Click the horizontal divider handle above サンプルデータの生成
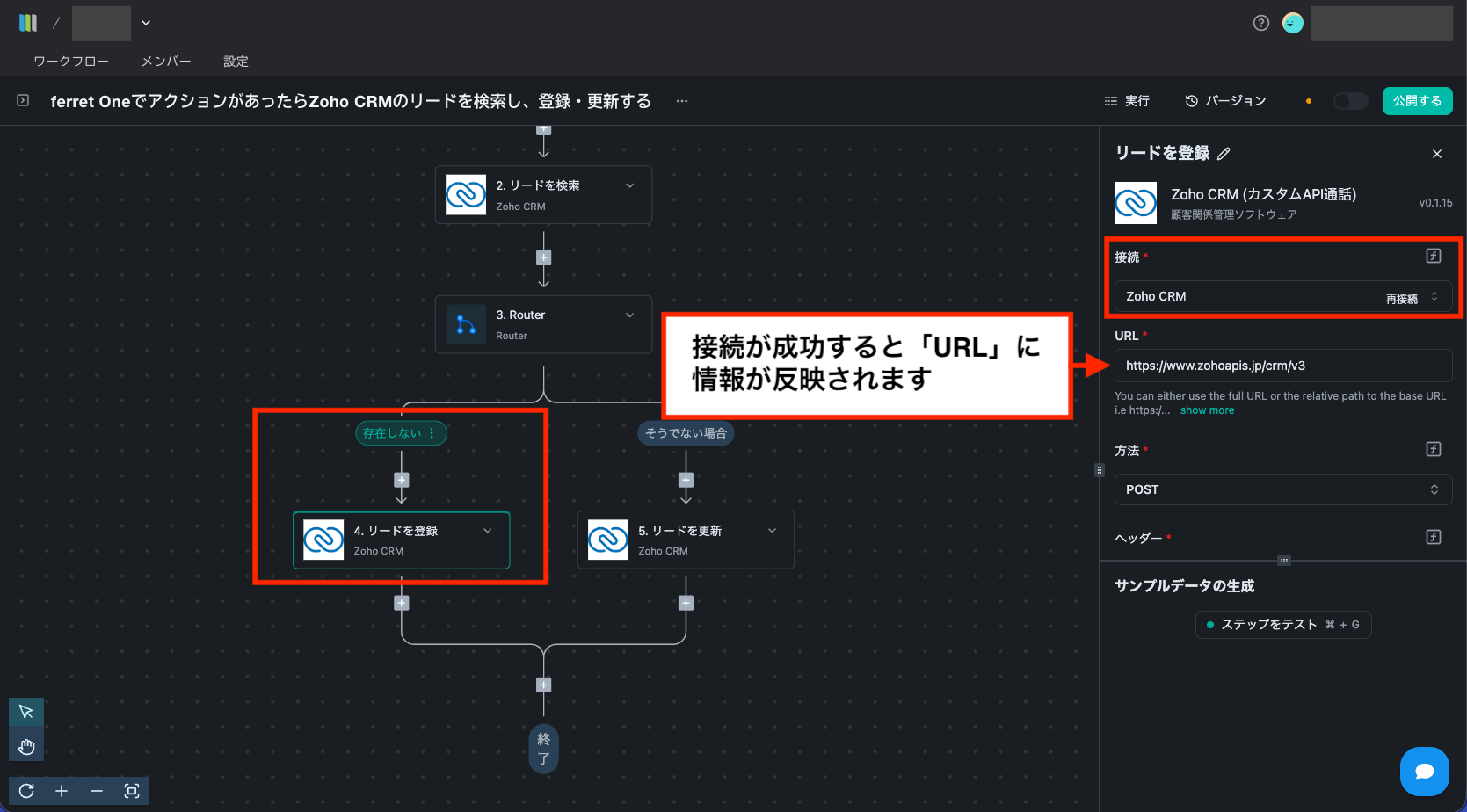1467x812 pixels. [x=1283, y=561]
